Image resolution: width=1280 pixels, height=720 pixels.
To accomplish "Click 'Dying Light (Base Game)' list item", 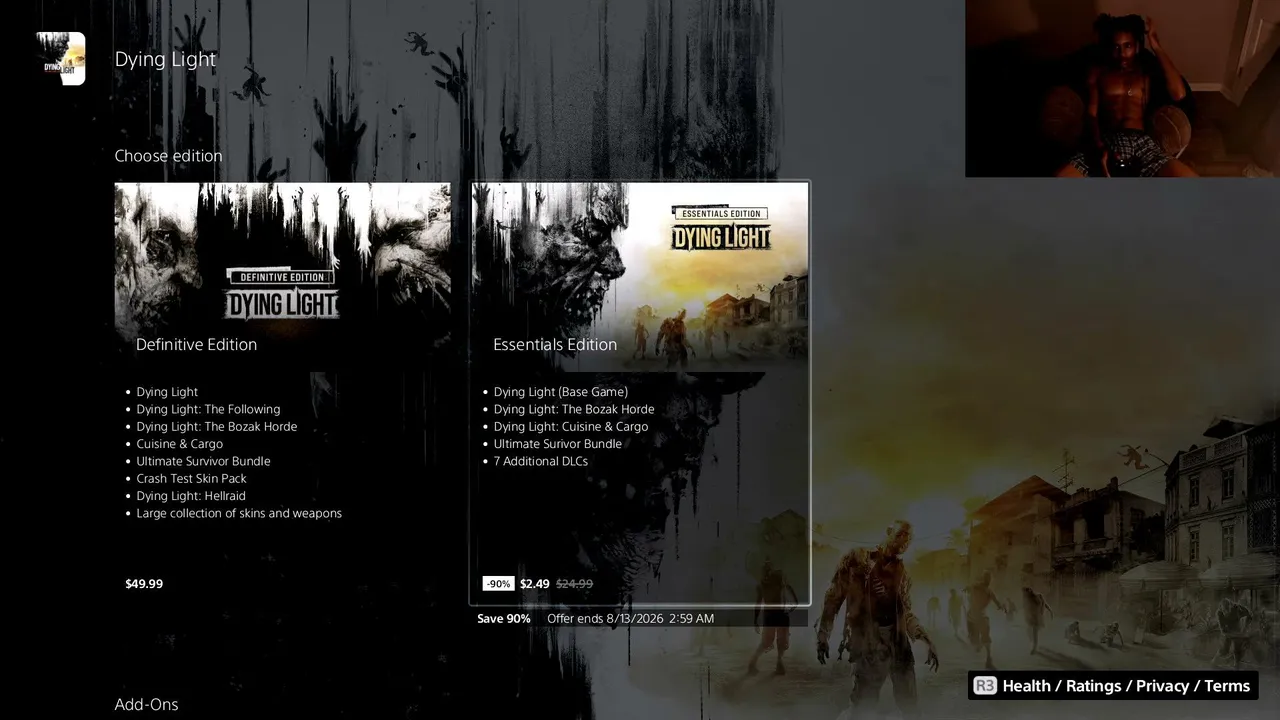I will pos(560,392).
